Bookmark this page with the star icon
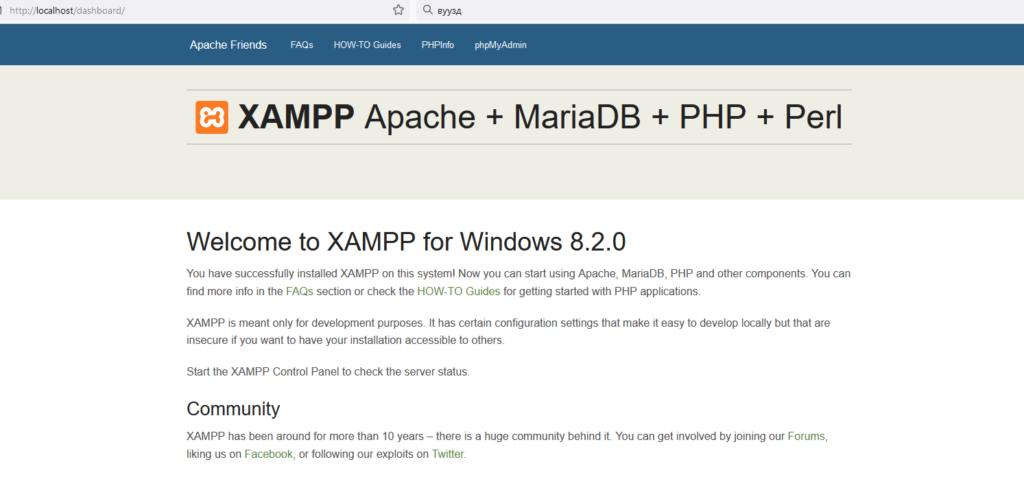This screenshot has width=1024, height=486. tap(398, 10)
